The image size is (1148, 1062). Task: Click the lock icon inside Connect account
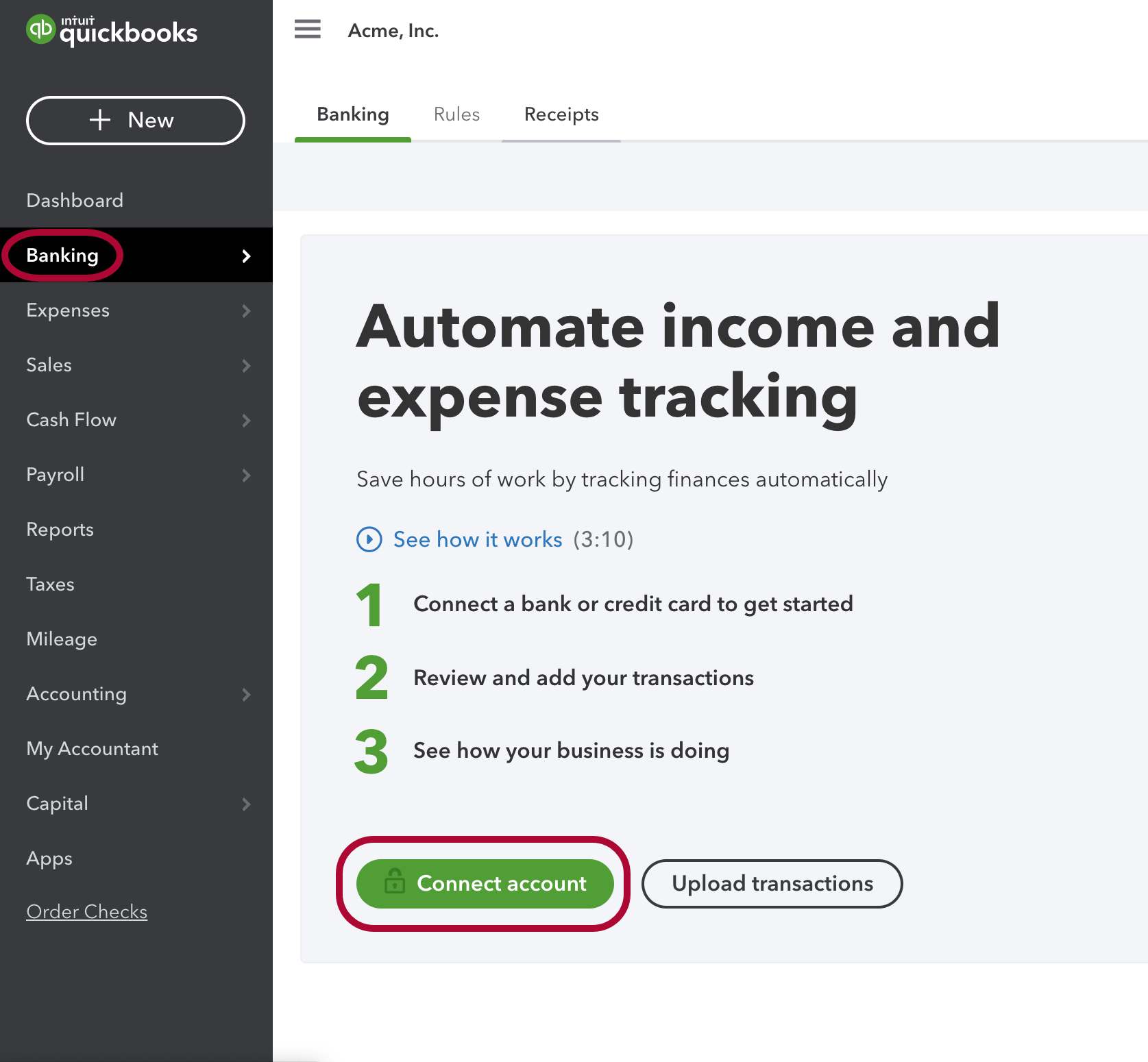(395, 883)
